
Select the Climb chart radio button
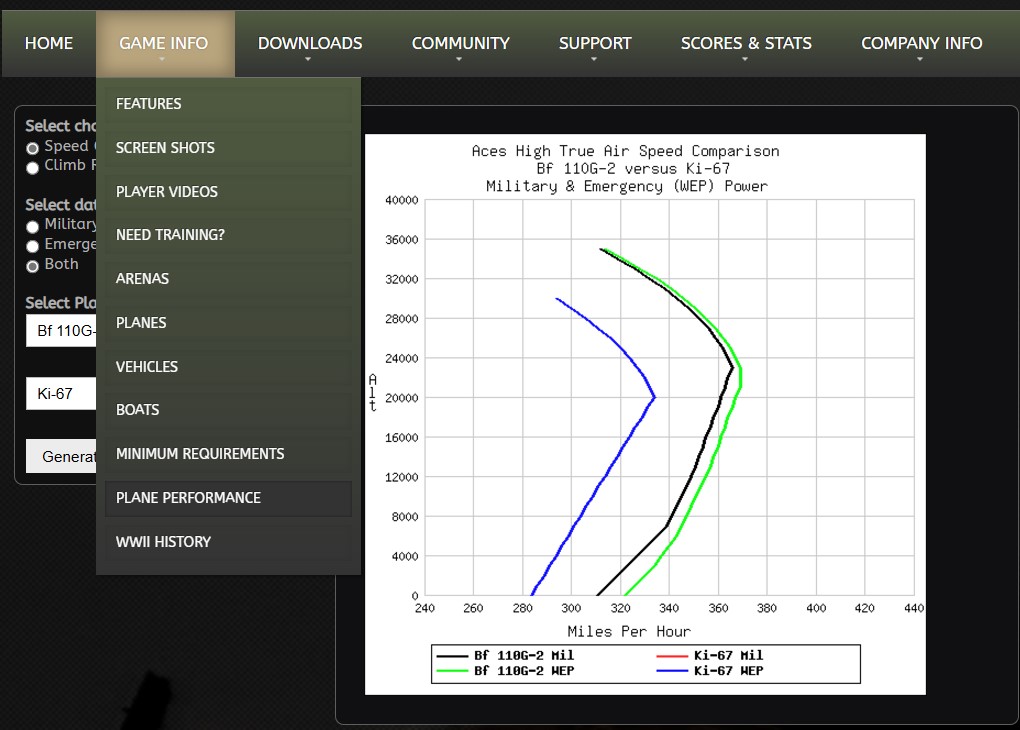pos(33,168)
